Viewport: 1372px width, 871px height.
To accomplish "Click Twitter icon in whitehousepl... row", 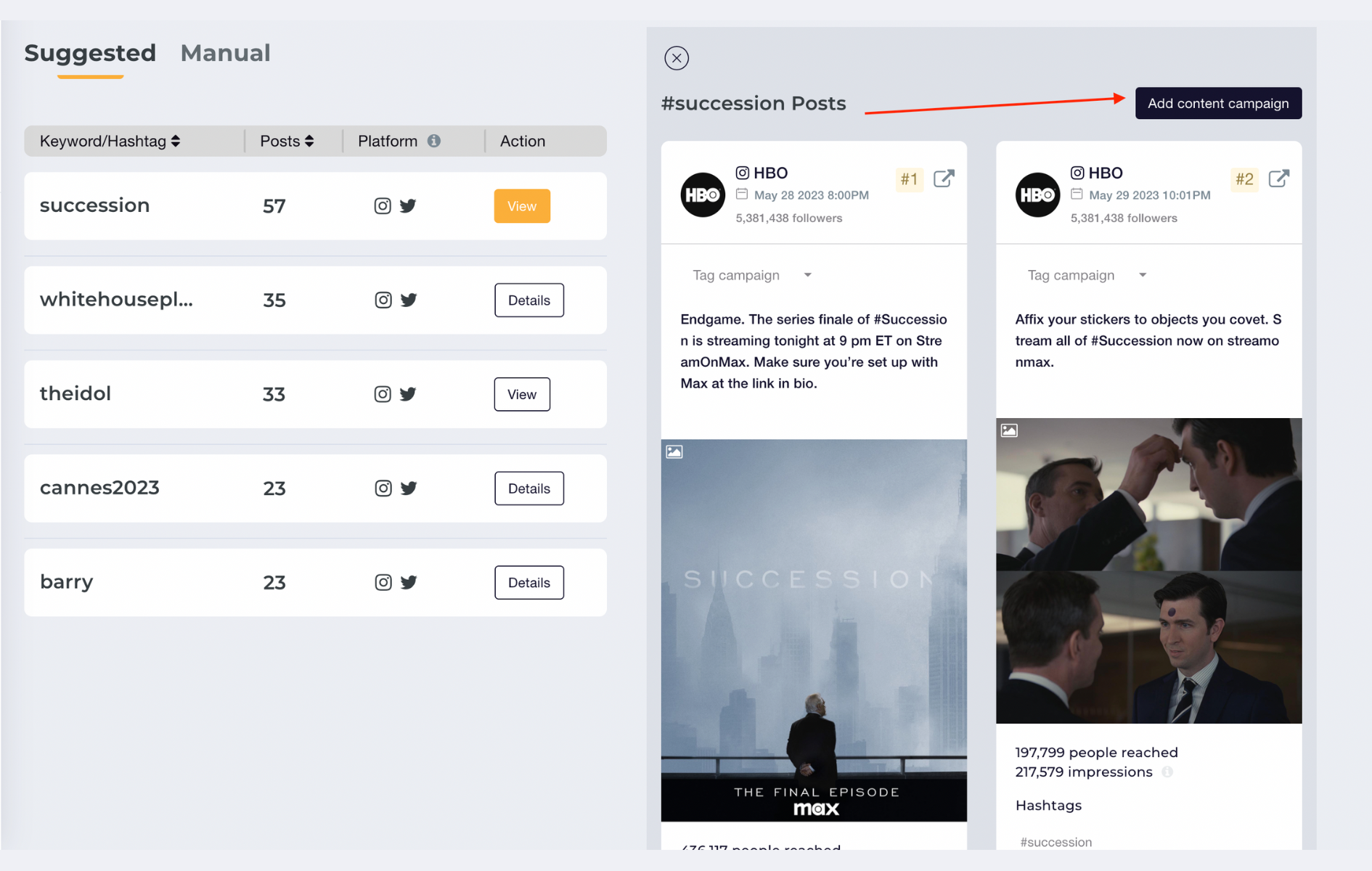I will (409, 300).
